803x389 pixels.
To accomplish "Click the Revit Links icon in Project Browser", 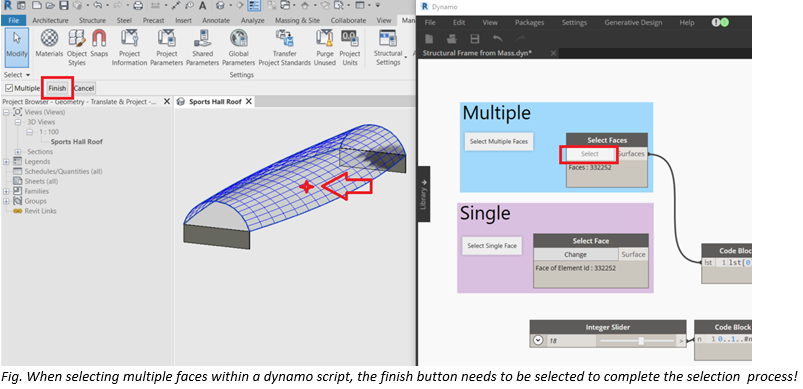I will 17,211.
